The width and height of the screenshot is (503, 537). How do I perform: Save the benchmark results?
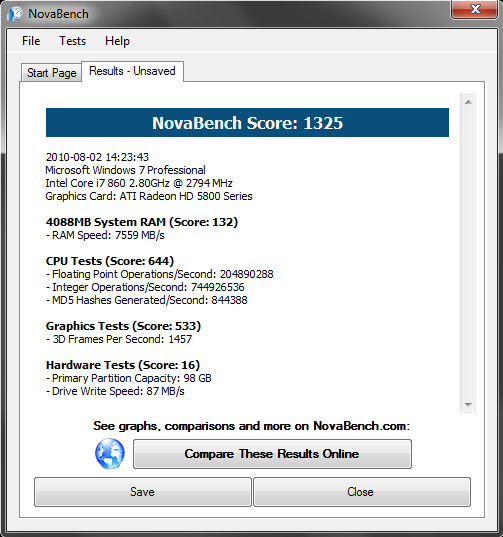(143, 492)
